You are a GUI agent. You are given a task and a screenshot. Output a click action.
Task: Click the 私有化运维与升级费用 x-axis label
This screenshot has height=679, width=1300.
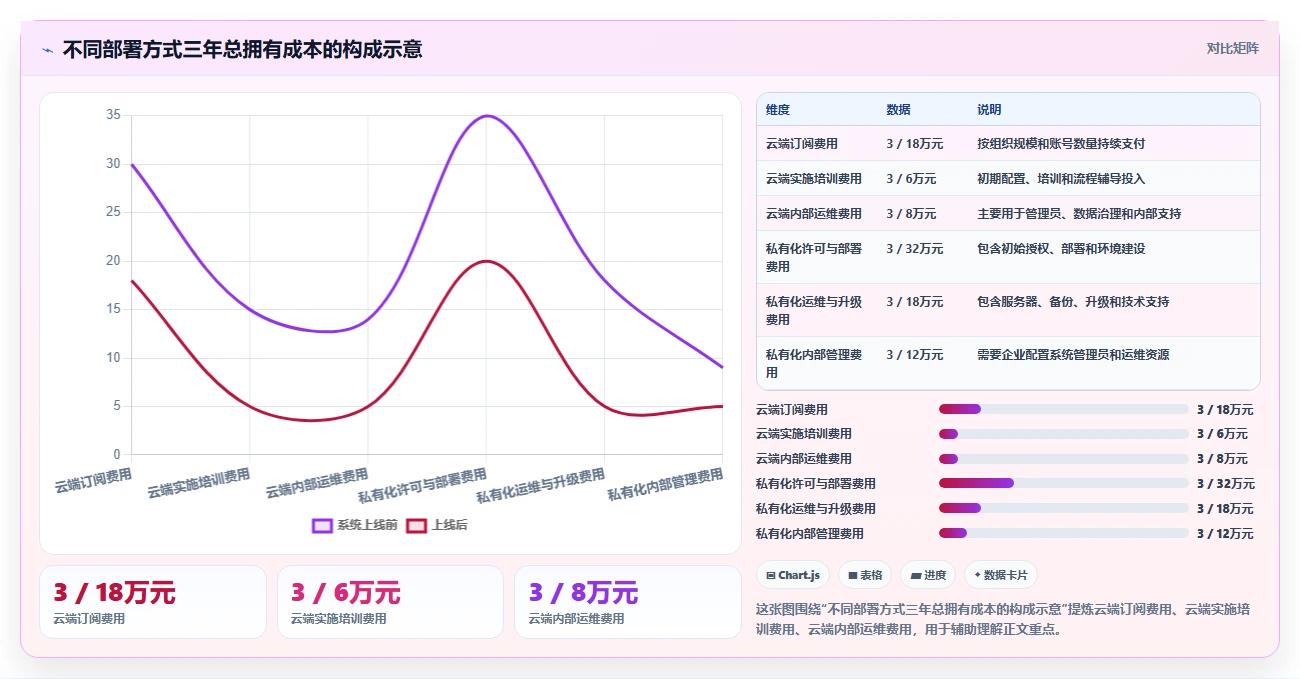540,485
